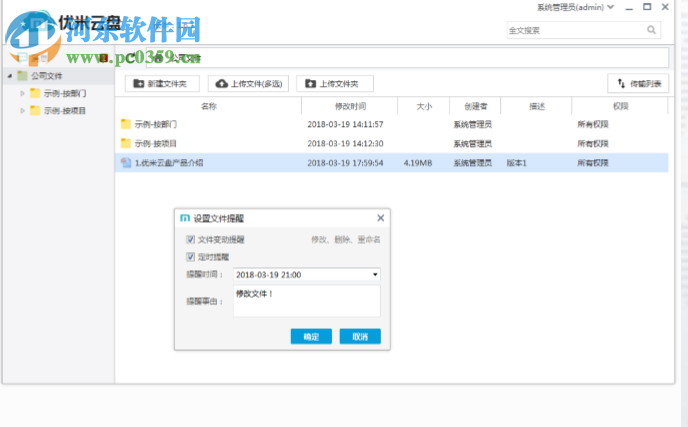Image resolution: width=688 pixels, height=427 pixels.
Task: Click the 描述 column header
Action: tap(536, 106)
